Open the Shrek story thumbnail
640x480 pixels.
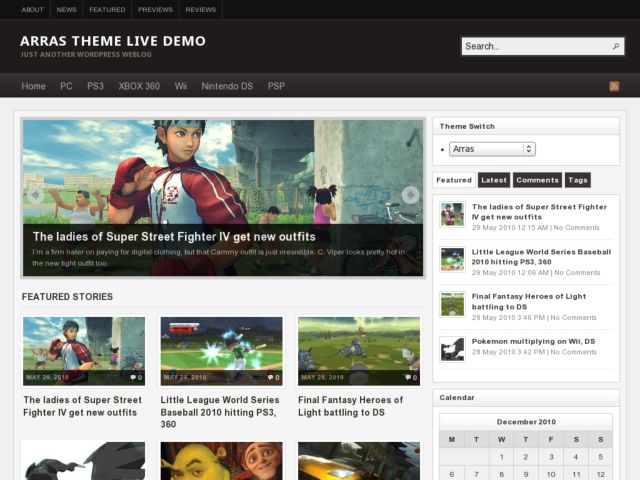[x=221, y=461]
